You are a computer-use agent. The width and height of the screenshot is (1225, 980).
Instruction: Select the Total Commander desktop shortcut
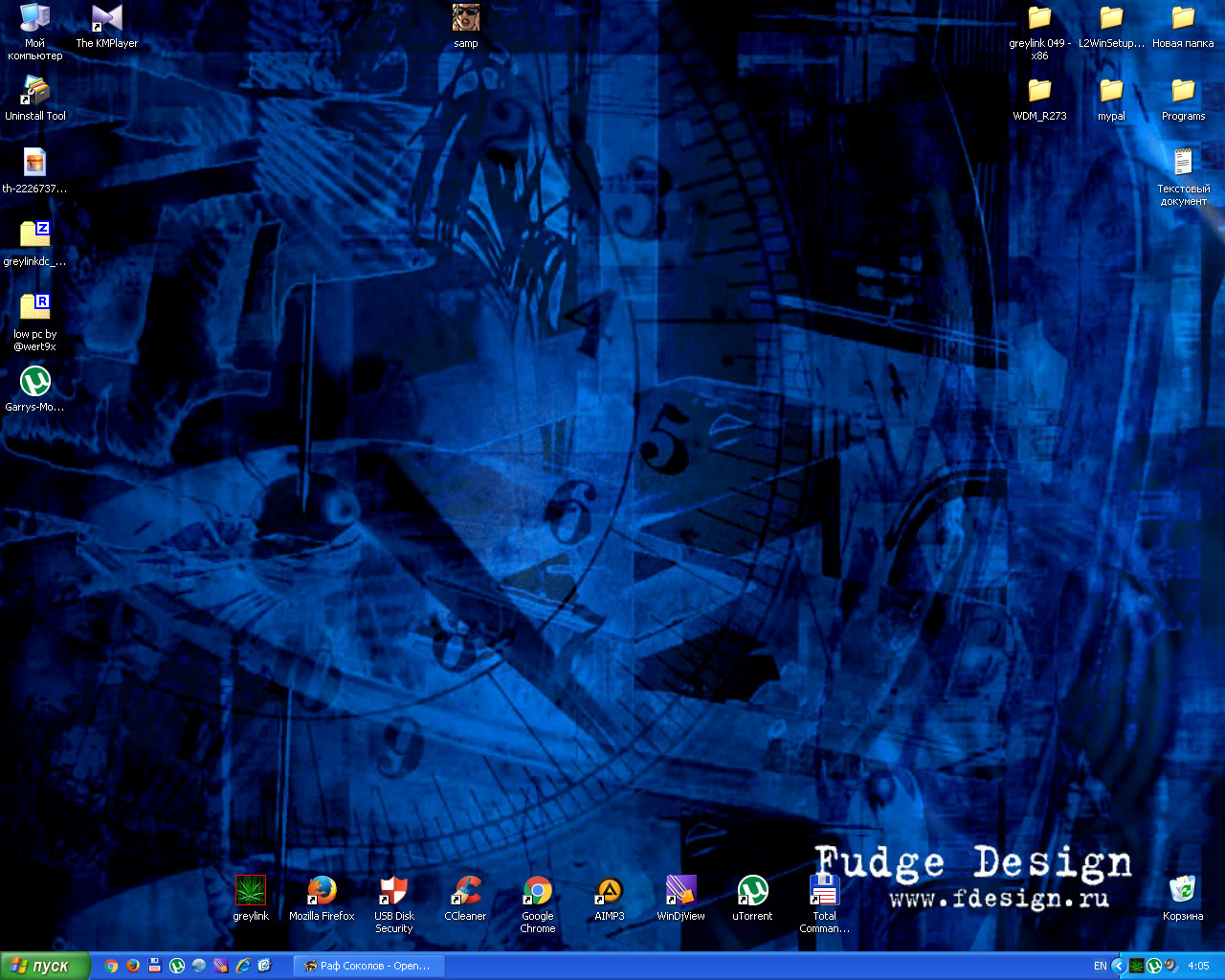click(825, 904)
